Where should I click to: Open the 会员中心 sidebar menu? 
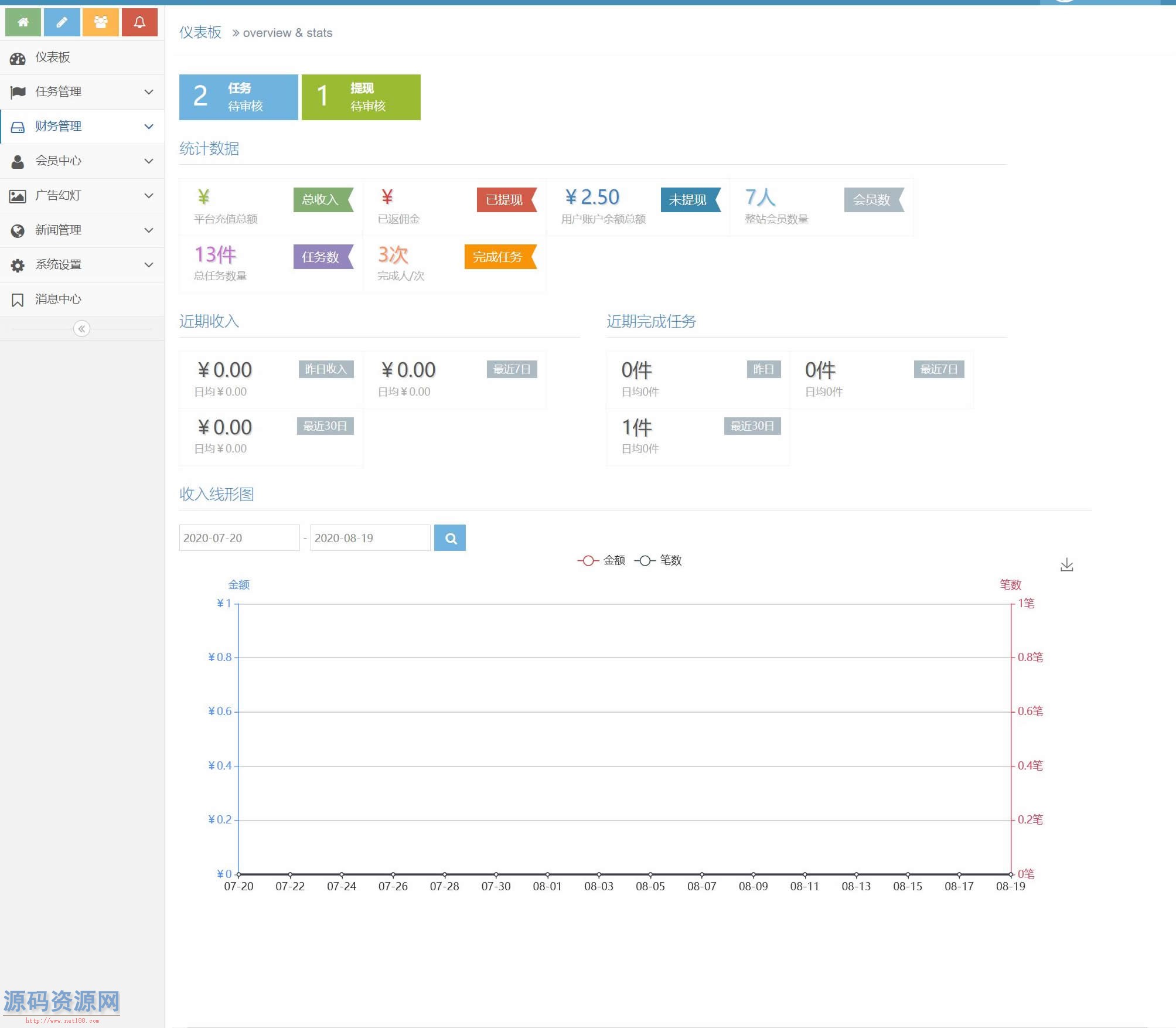(x=59, y=161)
